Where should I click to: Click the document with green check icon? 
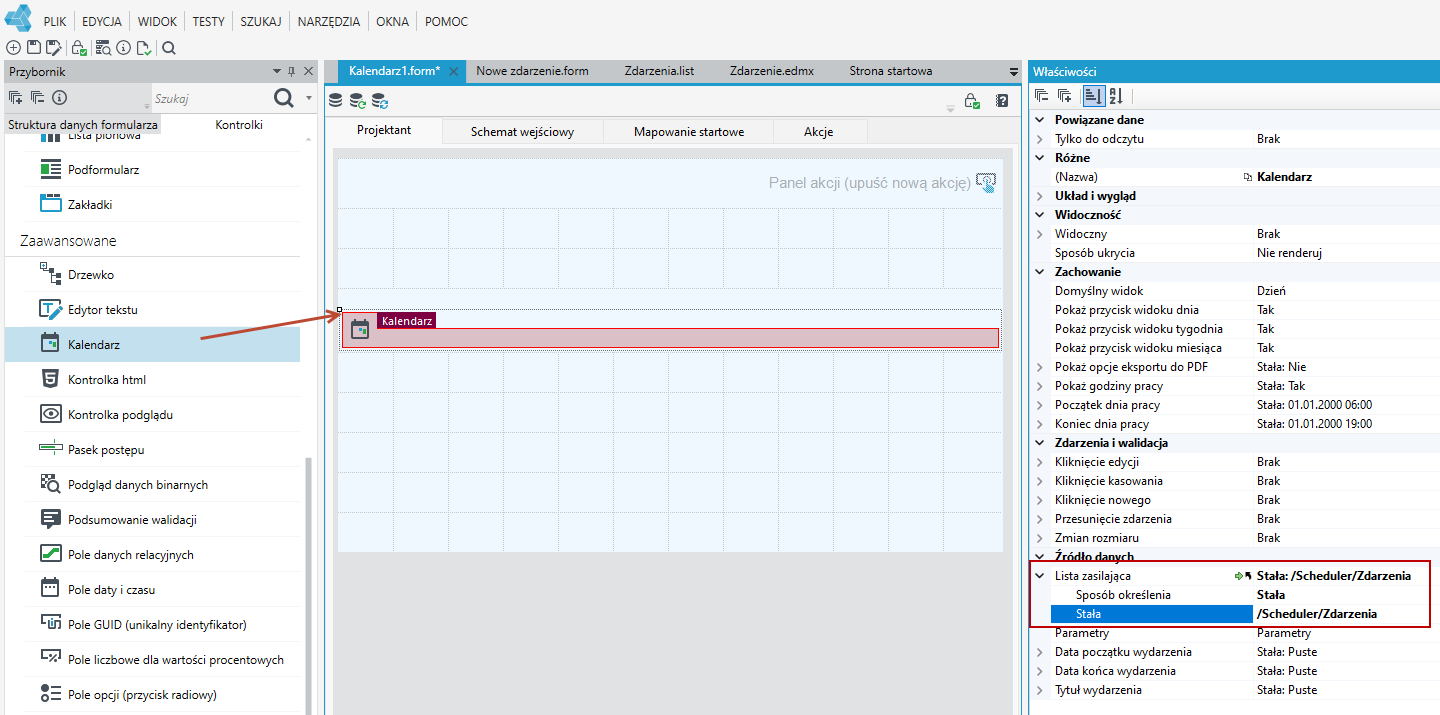coord(144,47)
